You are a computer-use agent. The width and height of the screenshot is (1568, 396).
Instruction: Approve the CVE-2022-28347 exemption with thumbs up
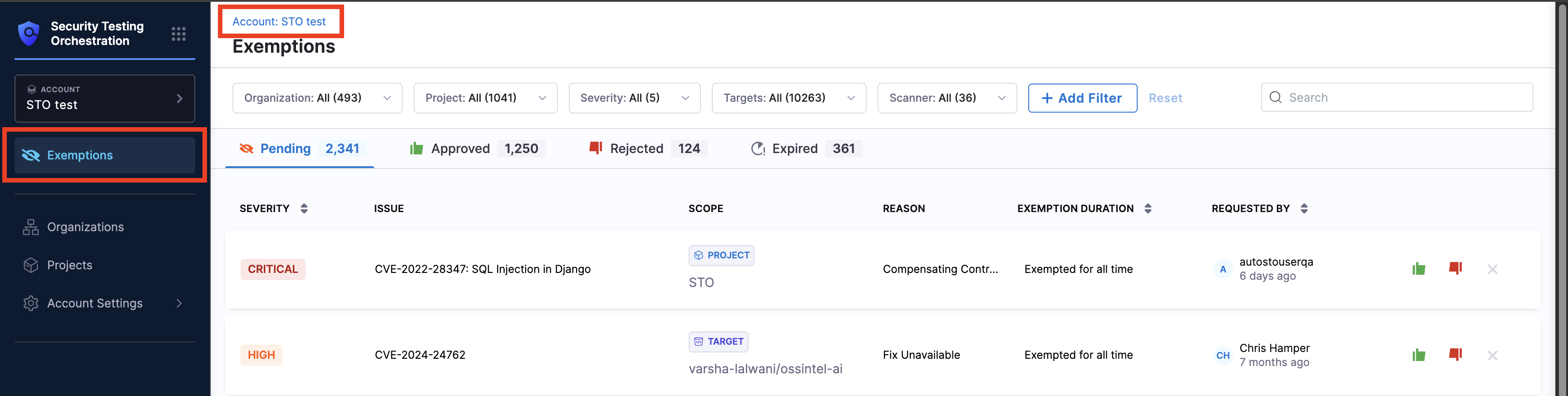pos(1418,269)
